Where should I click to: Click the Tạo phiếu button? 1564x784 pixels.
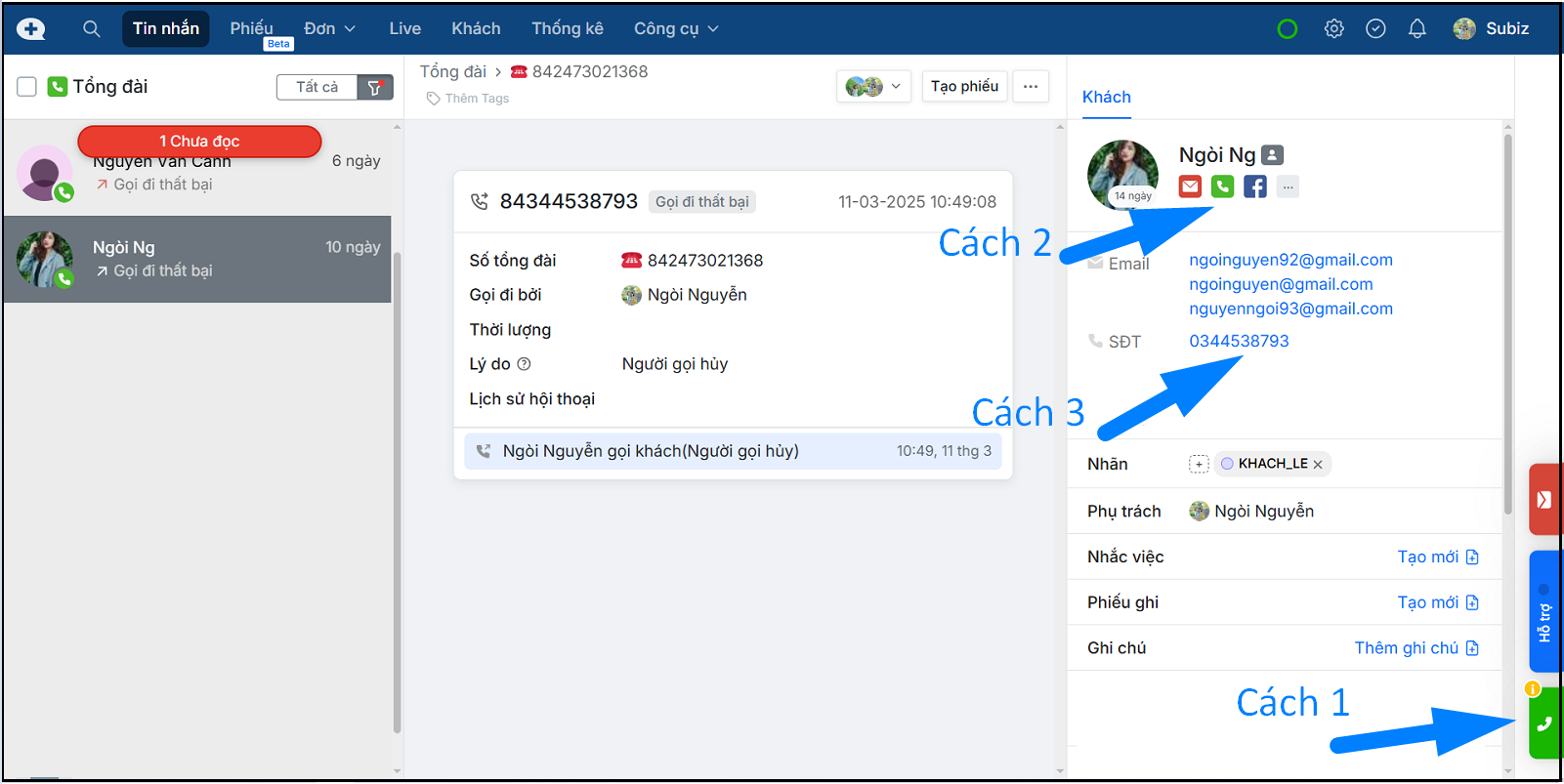[964, 87]
